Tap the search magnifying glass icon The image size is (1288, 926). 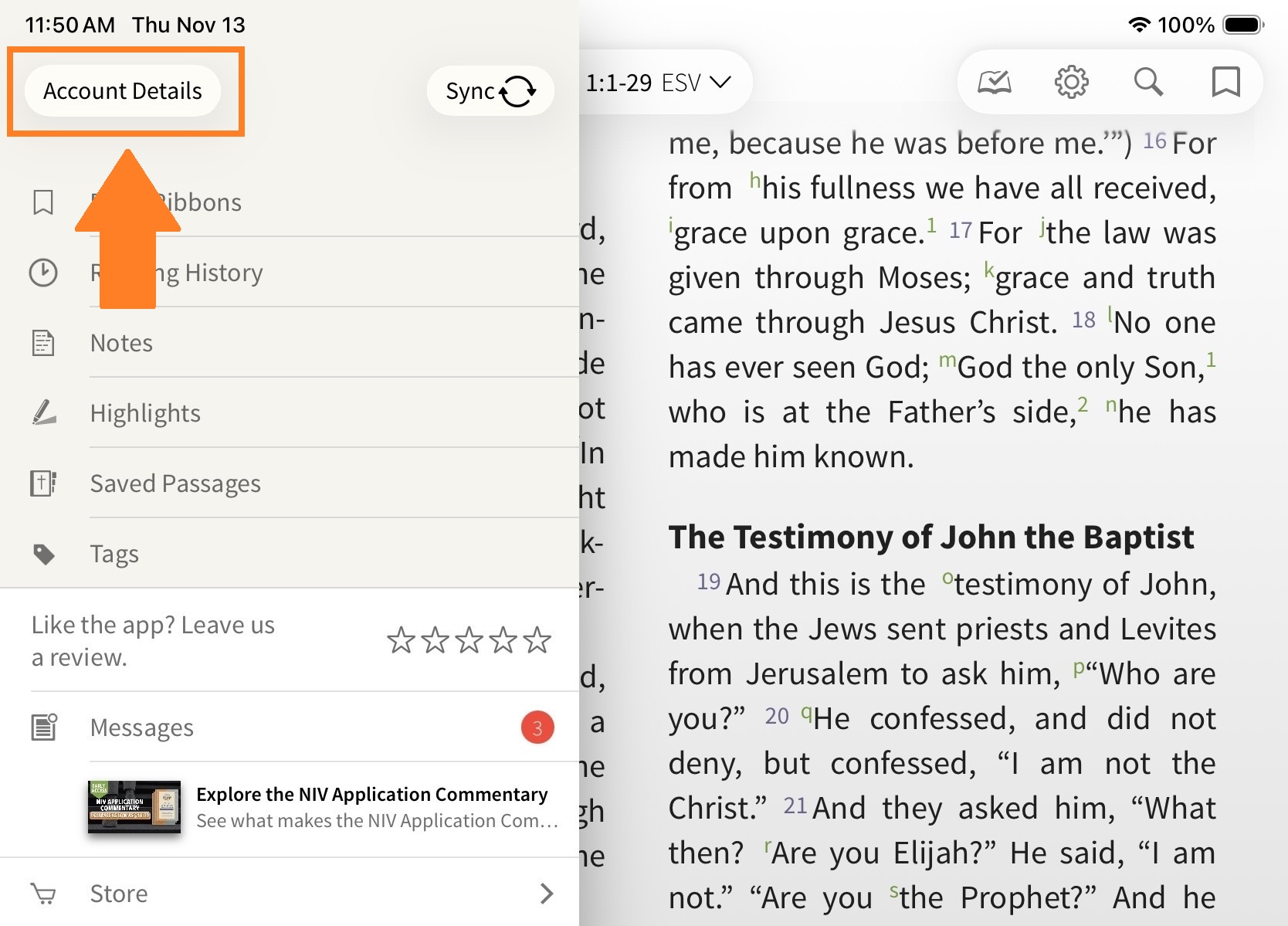coord(1148,82)
